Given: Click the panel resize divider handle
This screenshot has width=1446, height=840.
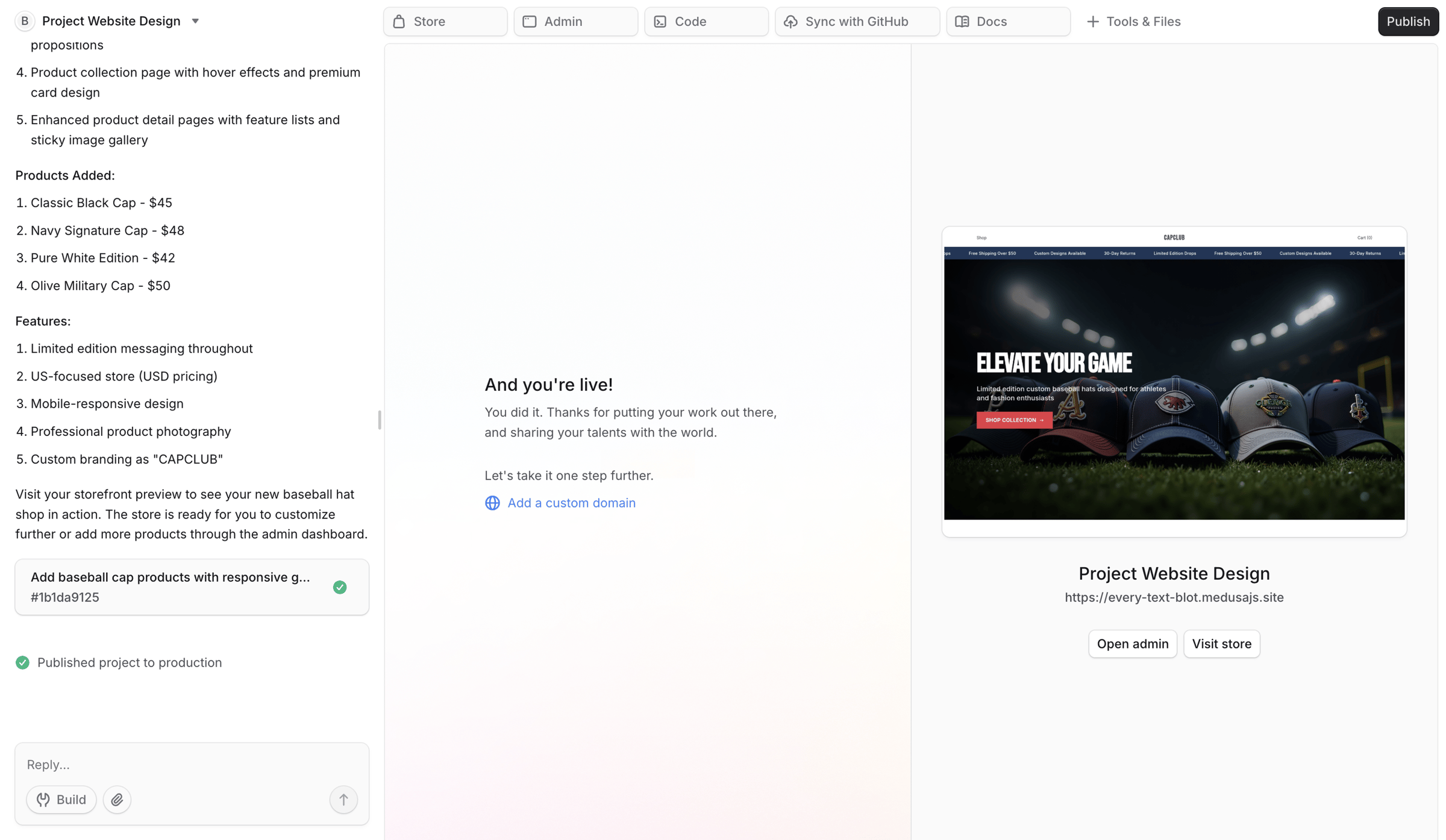Looking at the screenshot, I should coord(380,420).
